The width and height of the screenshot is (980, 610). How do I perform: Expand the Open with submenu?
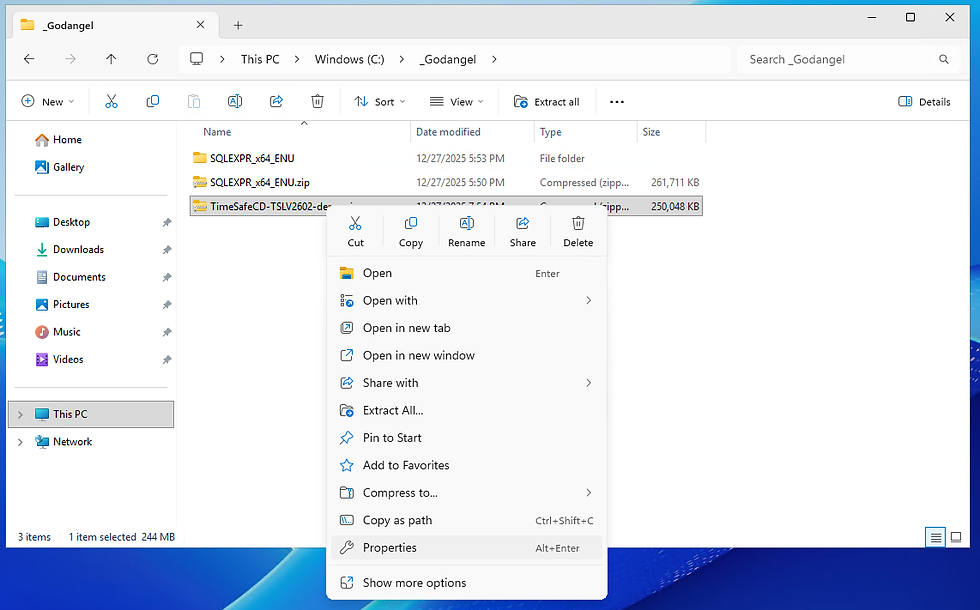[x=466, y=301]
